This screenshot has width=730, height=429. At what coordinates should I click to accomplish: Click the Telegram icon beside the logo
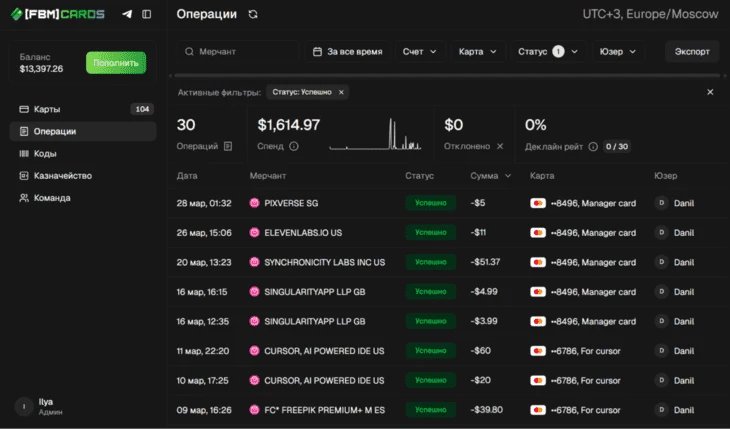(x=126, y=15)
